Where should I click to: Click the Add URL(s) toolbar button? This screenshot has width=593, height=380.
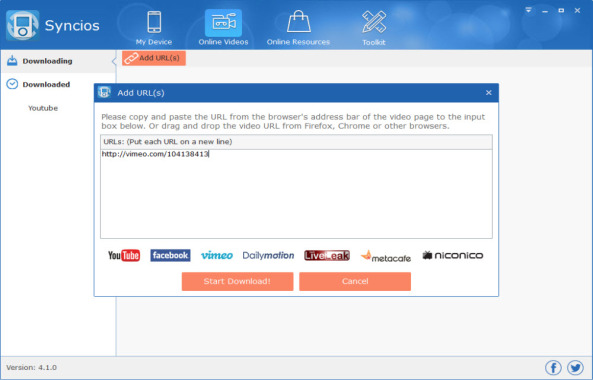154,58
